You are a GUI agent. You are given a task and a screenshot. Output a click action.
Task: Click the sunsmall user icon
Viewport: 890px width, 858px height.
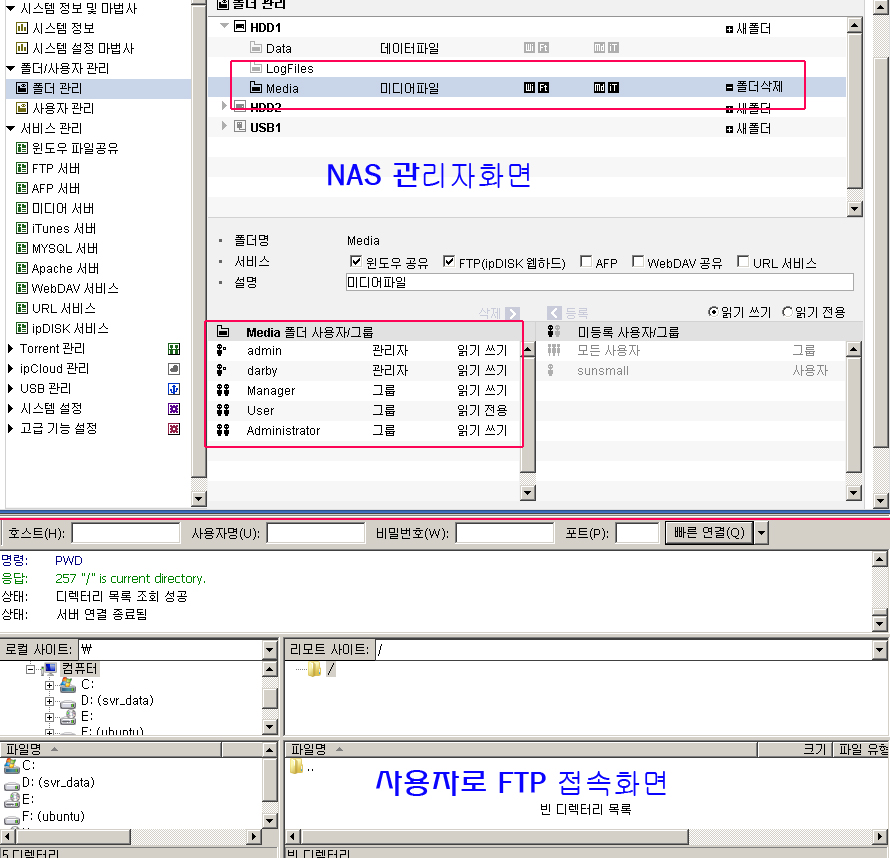551,371
